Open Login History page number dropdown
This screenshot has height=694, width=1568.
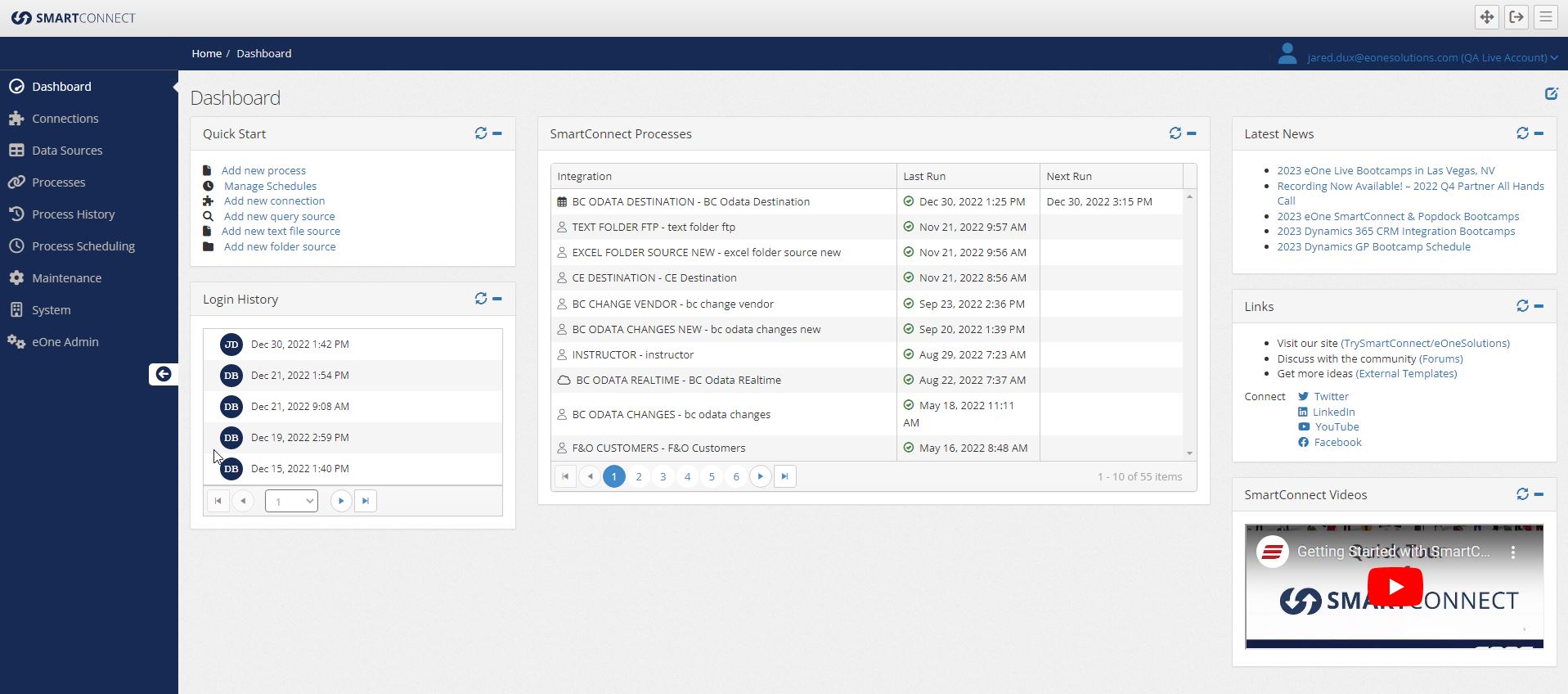coord(291,501)
